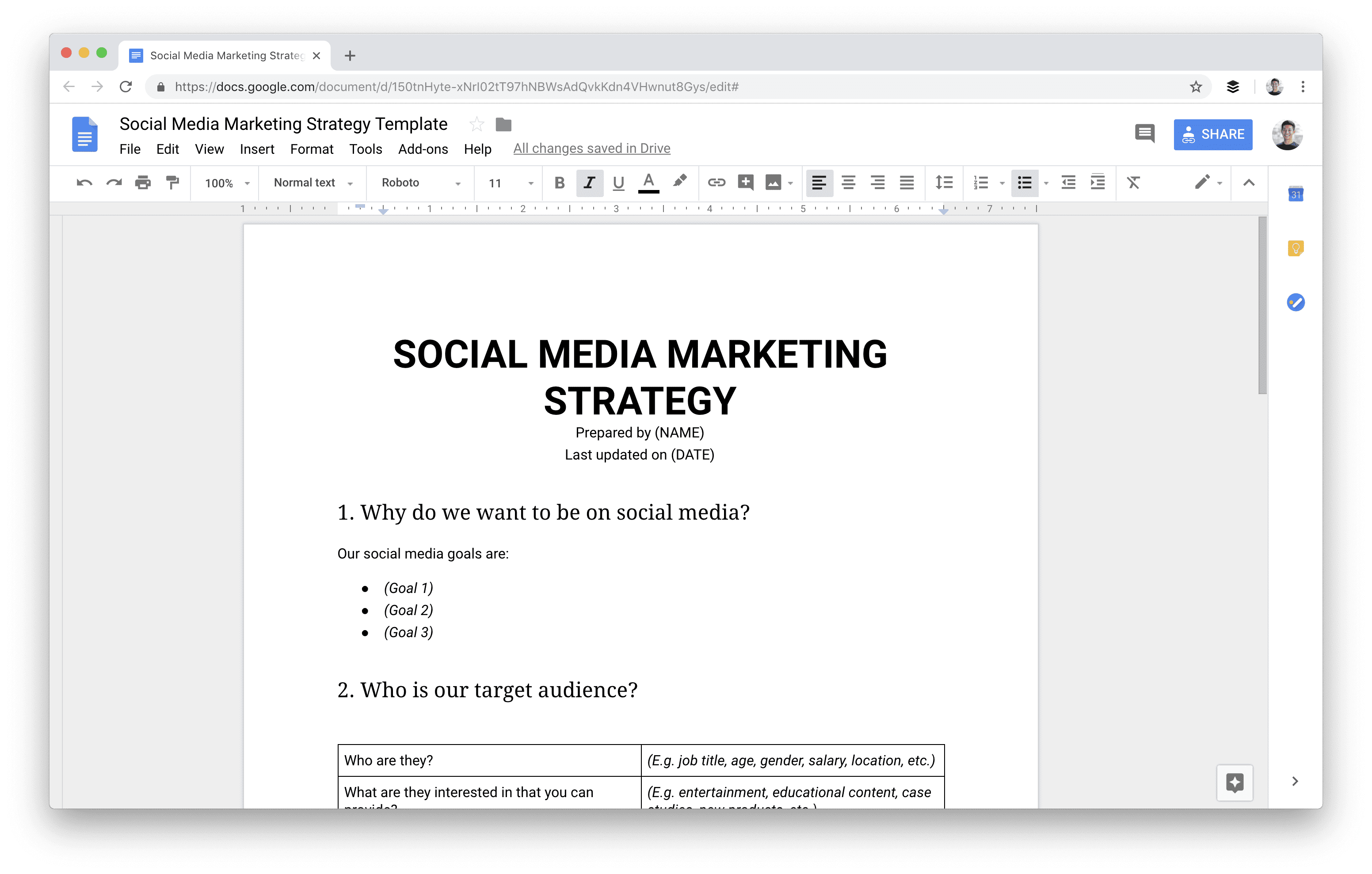This screenshot has width=1372, height=874.
Task: Click All changes saved in Drive link
Action: click(591, 148)
